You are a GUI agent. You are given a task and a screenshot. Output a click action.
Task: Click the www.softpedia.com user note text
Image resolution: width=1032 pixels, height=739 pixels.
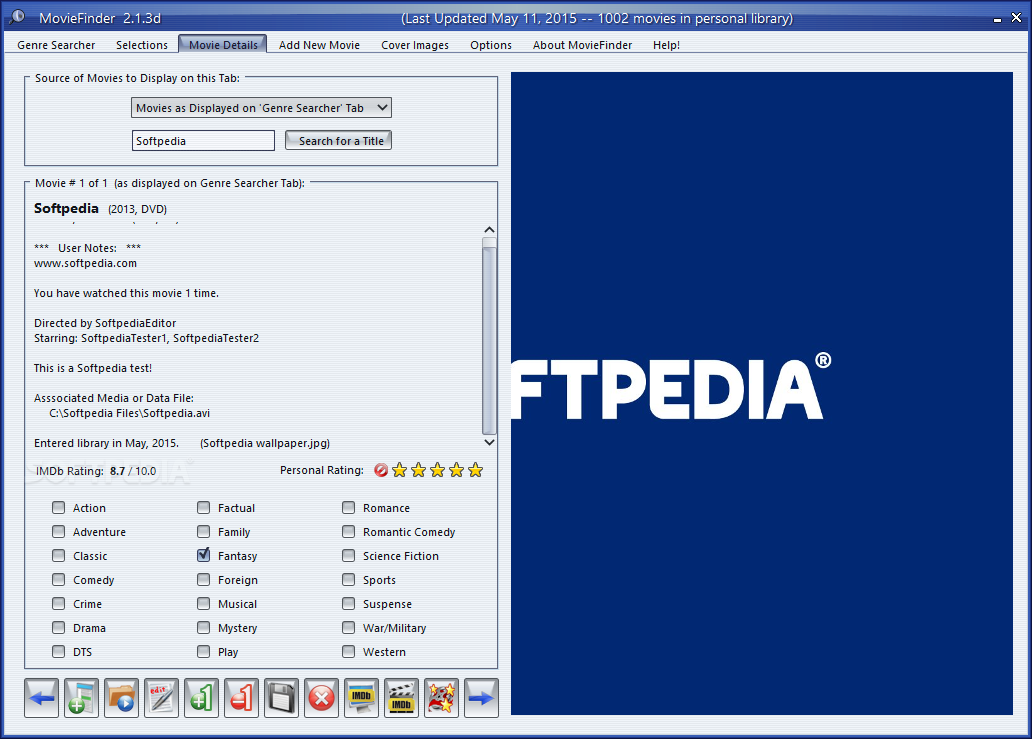click(86, 263)
